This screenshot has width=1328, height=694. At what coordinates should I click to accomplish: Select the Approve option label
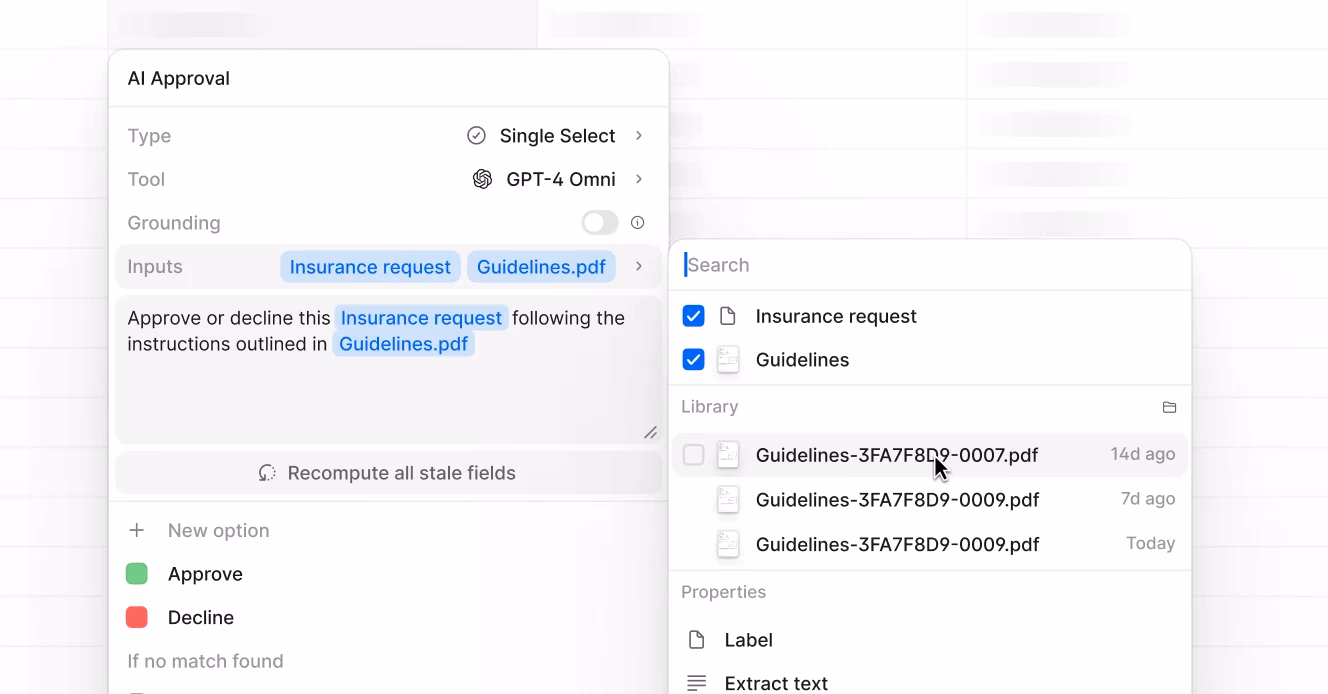point(205,574)
